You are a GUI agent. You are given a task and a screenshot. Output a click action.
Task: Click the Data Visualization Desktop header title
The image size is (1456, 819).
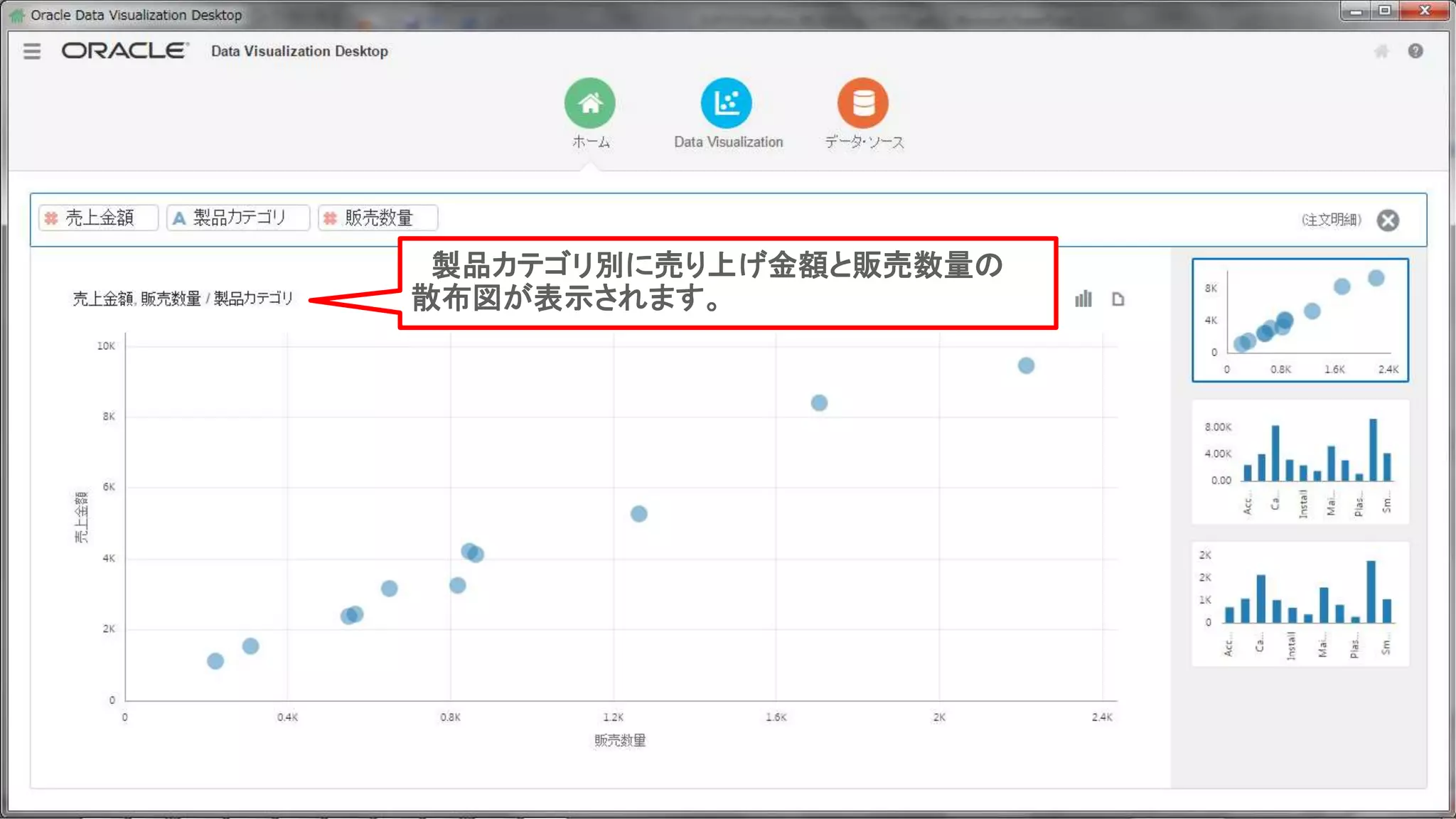coord(299,51)
